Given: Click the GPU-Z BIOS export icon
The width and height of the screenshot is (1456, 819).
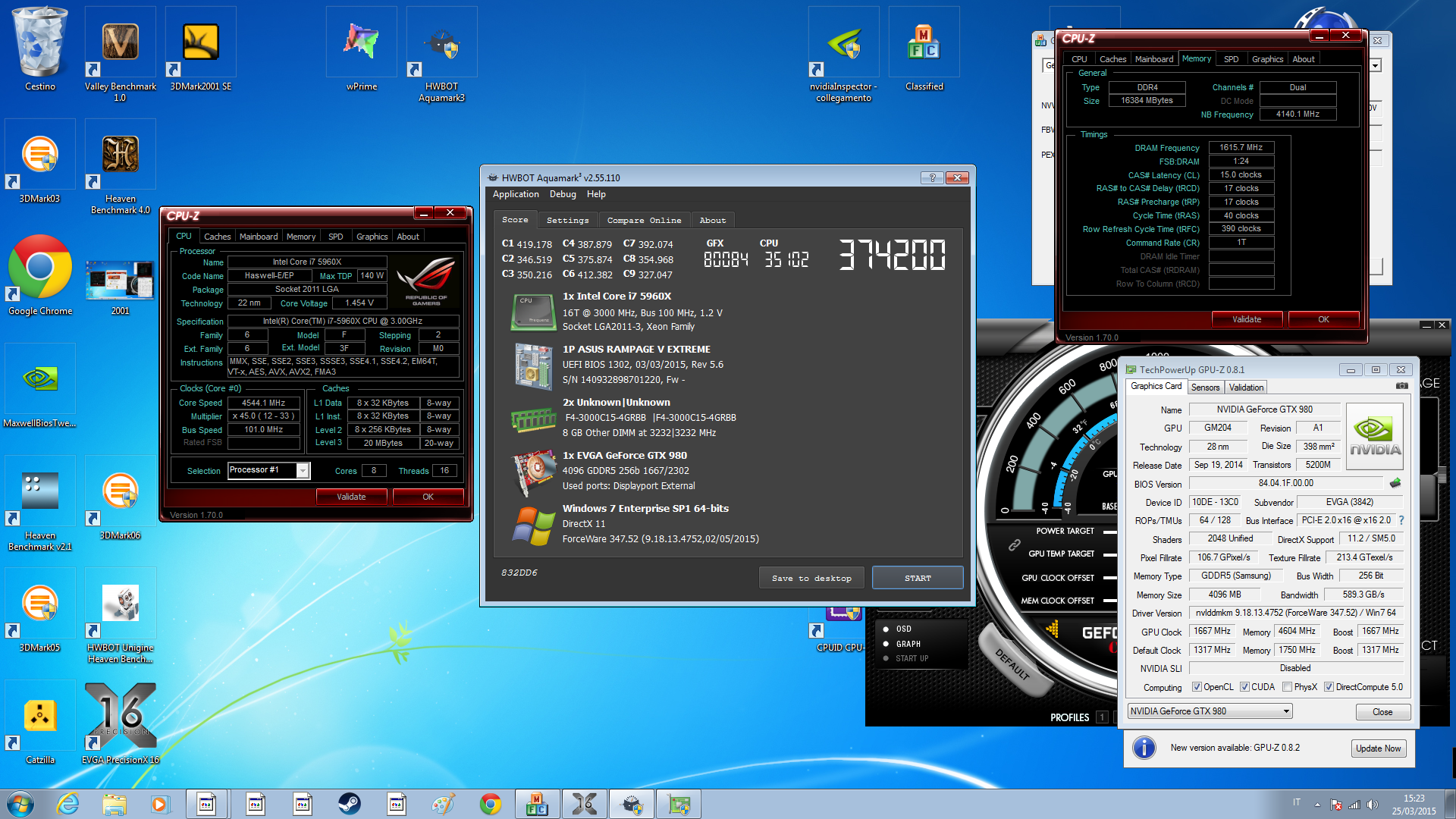Looking at the screenshot, I should (x=1395, y=483).
